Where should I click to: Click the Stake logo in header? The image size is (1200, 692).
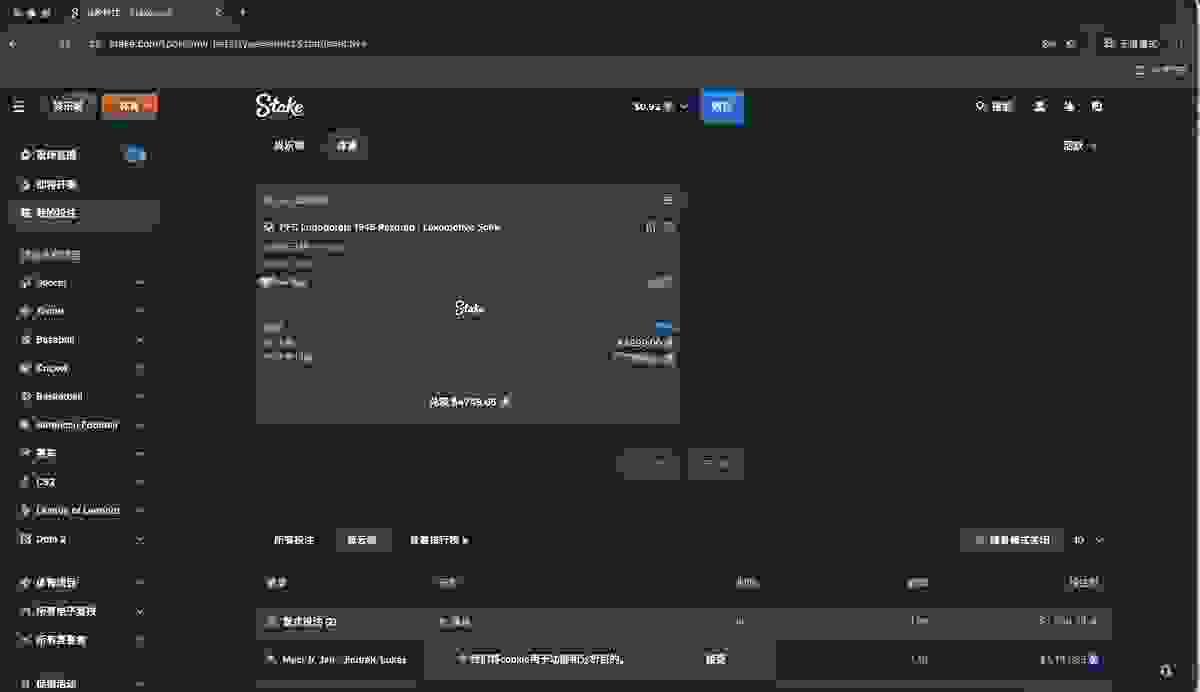(279, 106)
